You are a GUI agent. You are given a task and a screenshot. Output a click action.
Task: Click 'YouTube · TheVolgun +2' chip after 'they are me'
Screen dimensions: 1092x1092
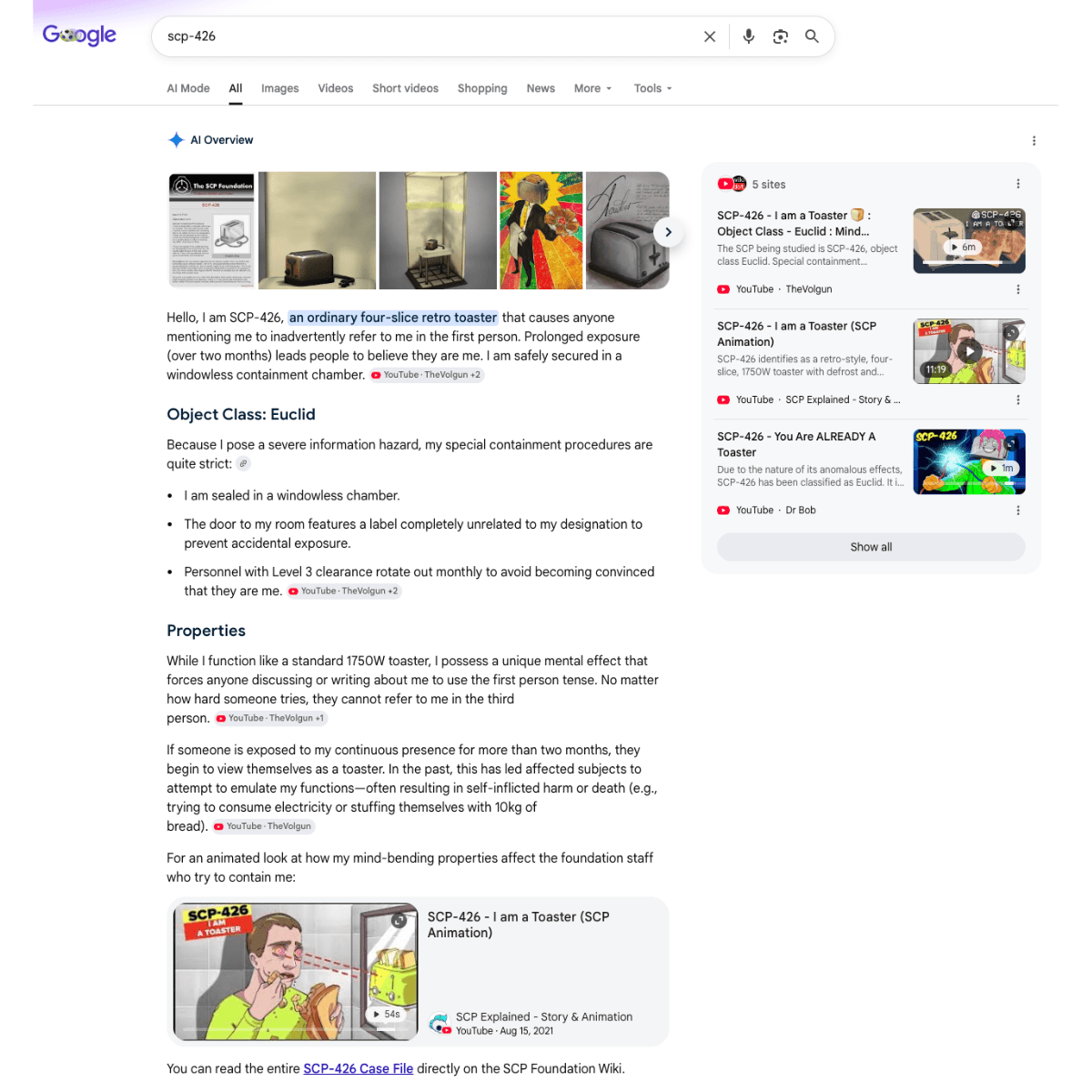point(344,591)
